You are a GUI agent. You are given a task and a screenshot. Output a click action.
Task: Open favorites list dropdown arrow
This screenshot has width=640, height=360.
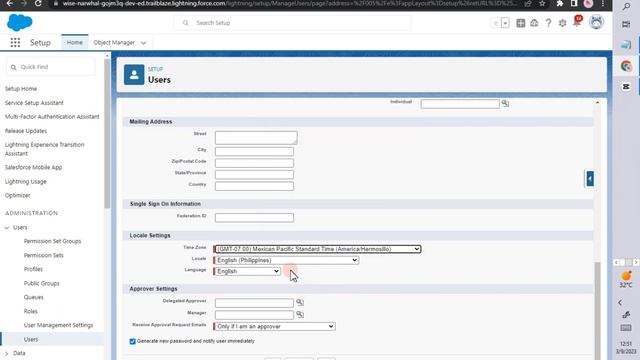tap(505, 23)
